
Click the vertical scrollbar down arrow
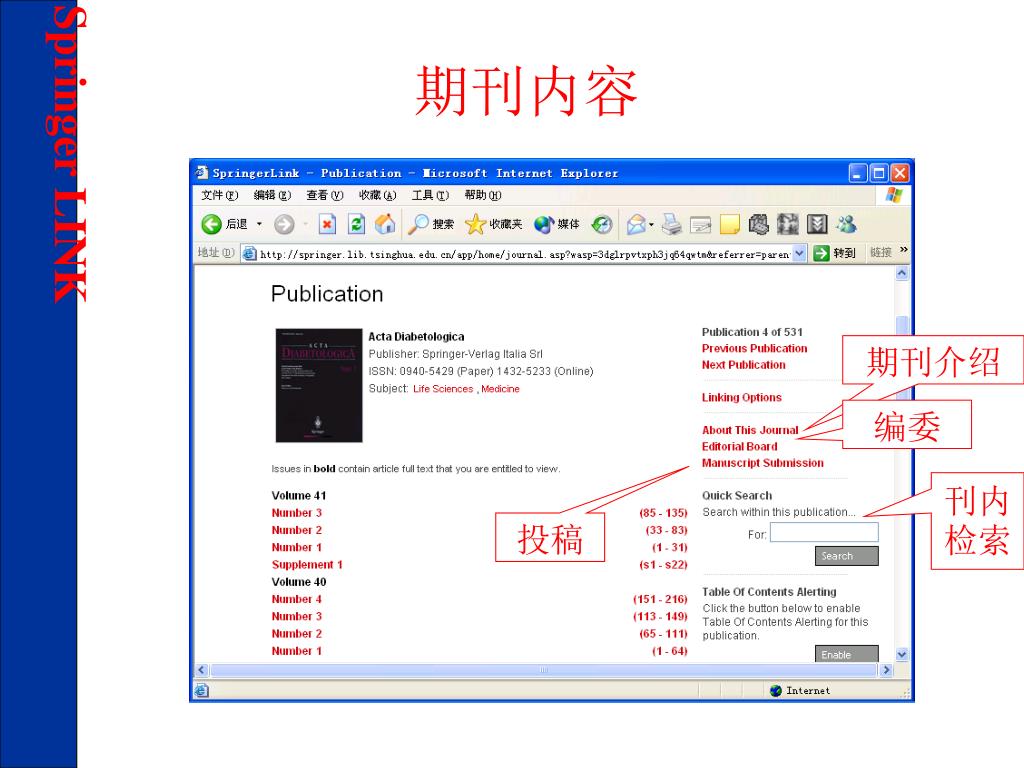[902, 654]
